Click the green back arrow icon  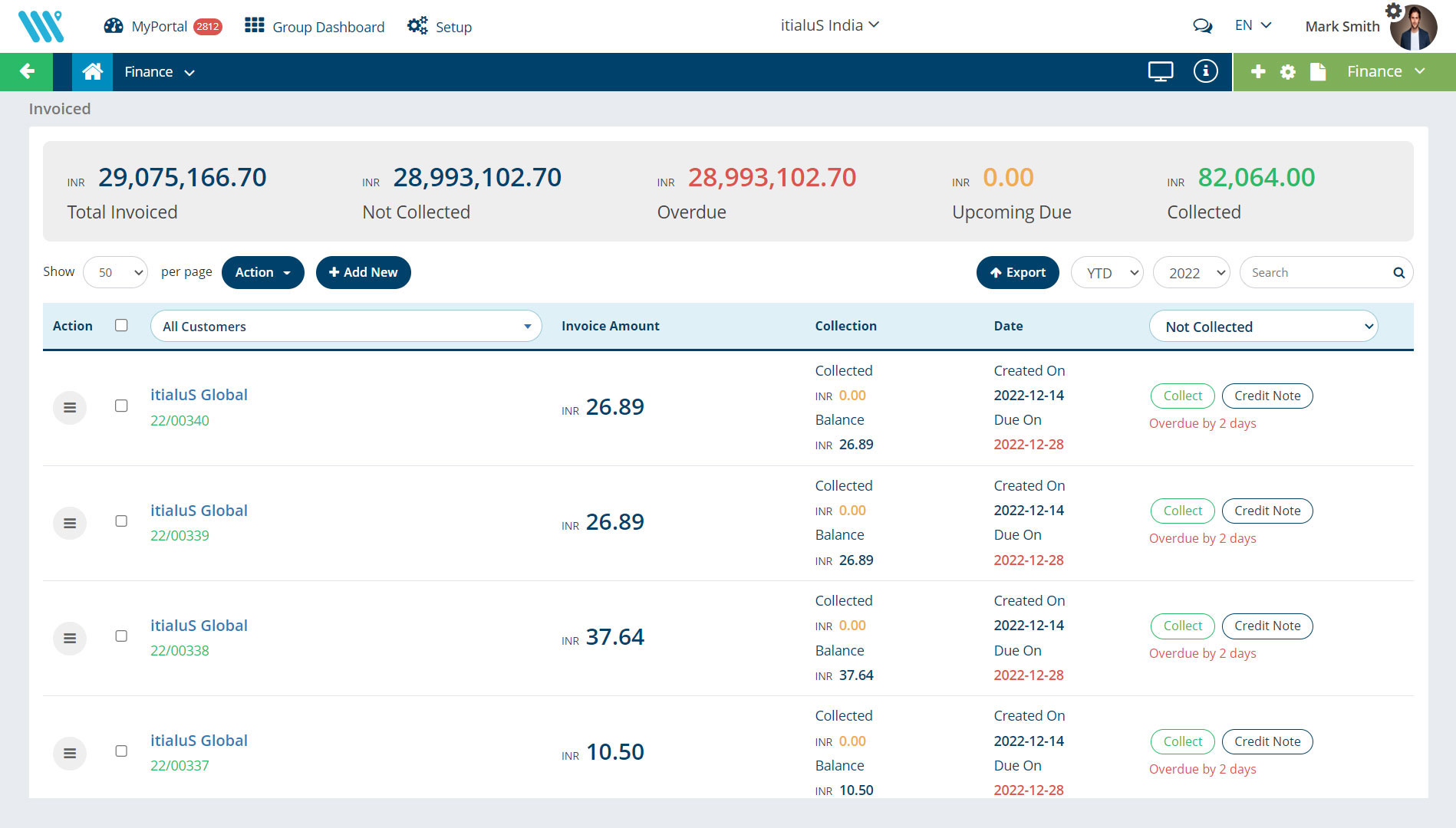(27, 72)
